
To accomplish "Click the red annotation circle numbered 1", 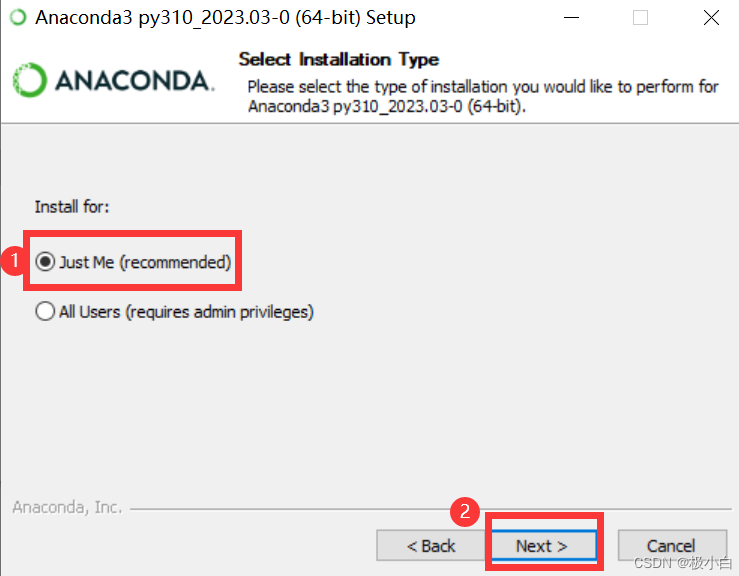I will [14, 260].
